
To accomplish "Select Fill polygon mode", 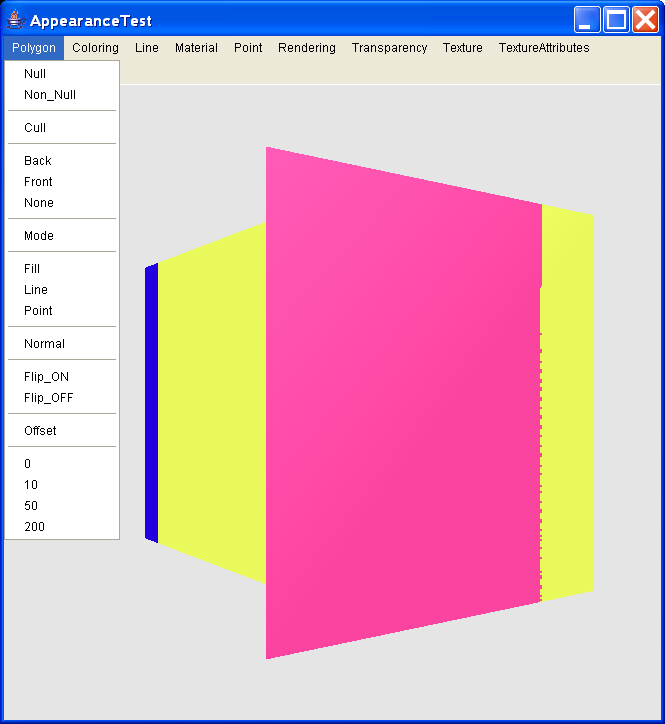I will pos(62,269).
